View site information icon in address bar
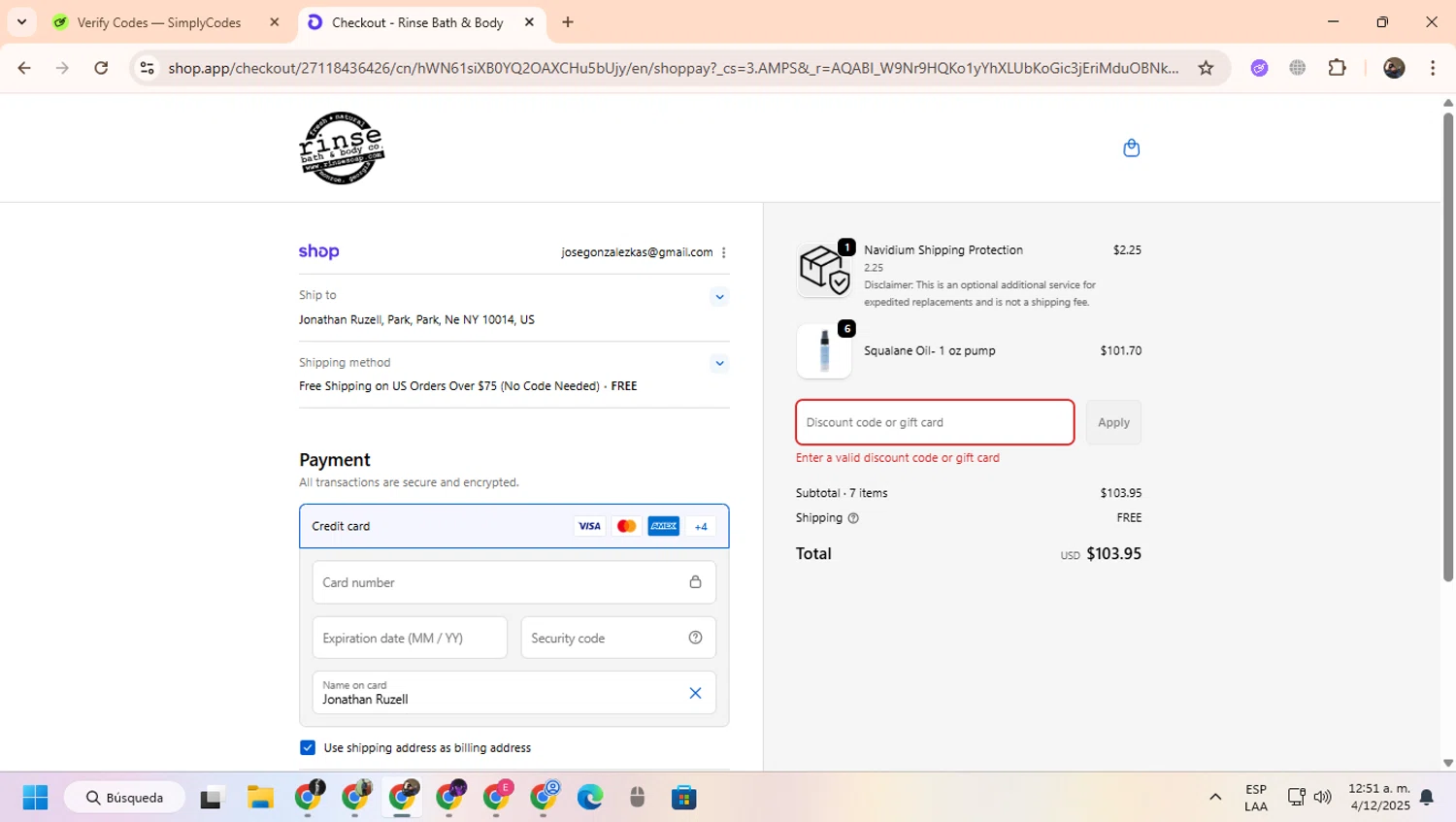Screen dimensions: 1456x822 pos(148,68)
